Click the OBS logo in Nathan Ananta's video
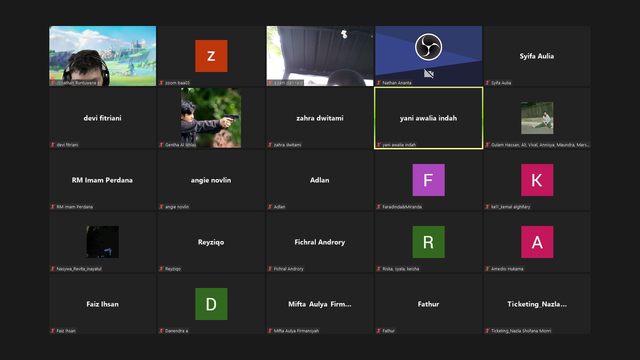The image size is (640, 360). pos(429,47)
